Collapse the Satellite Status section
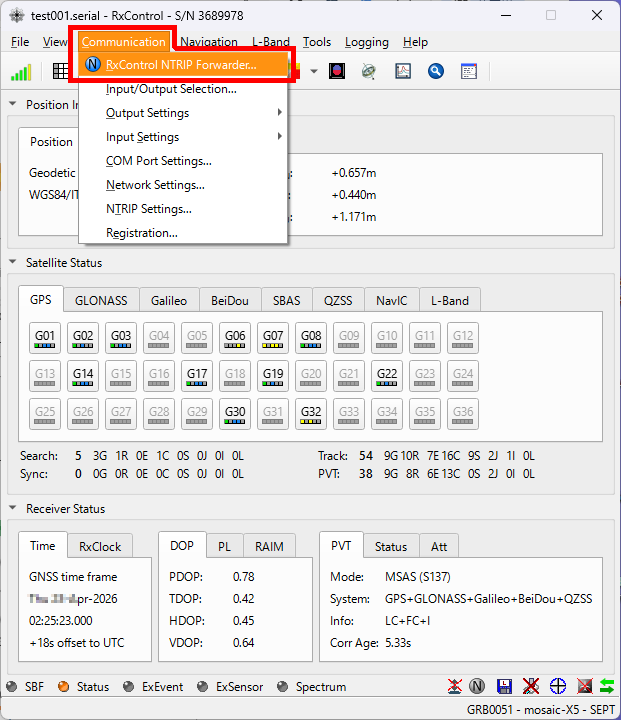The image size is (621, 720). (x=13, y=263)
